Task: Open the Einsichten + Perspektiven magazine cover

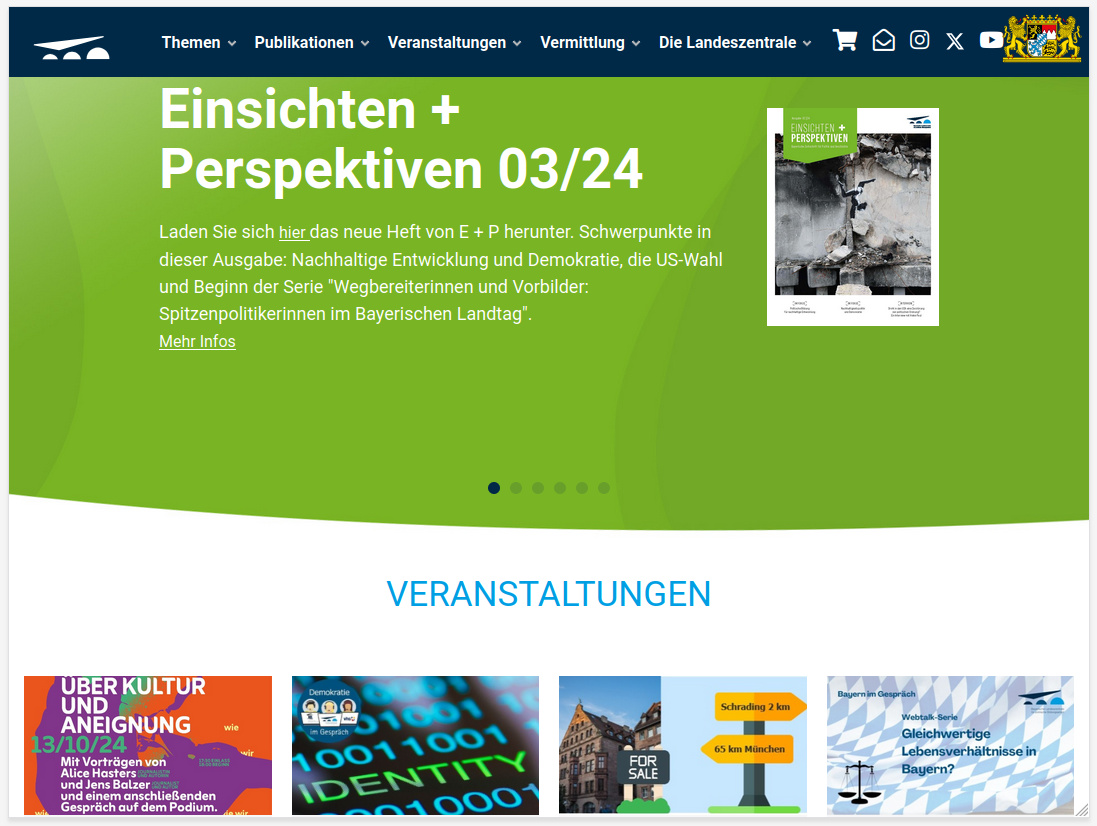Action: tap(852, 217)
